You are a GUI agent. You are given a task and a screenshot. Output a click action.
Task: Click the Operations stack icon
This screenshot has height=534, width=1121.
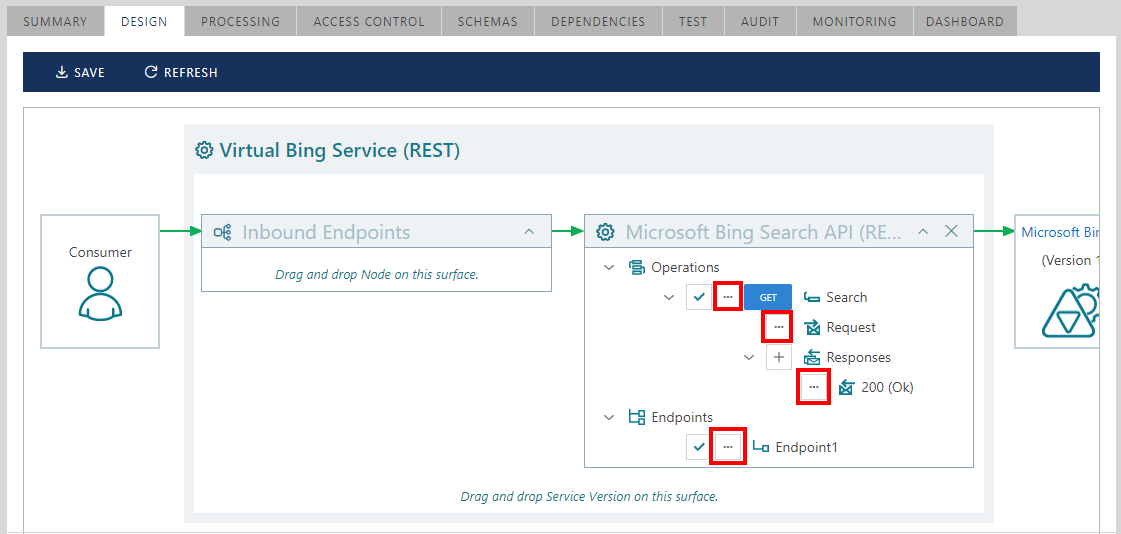click(636, 267)
